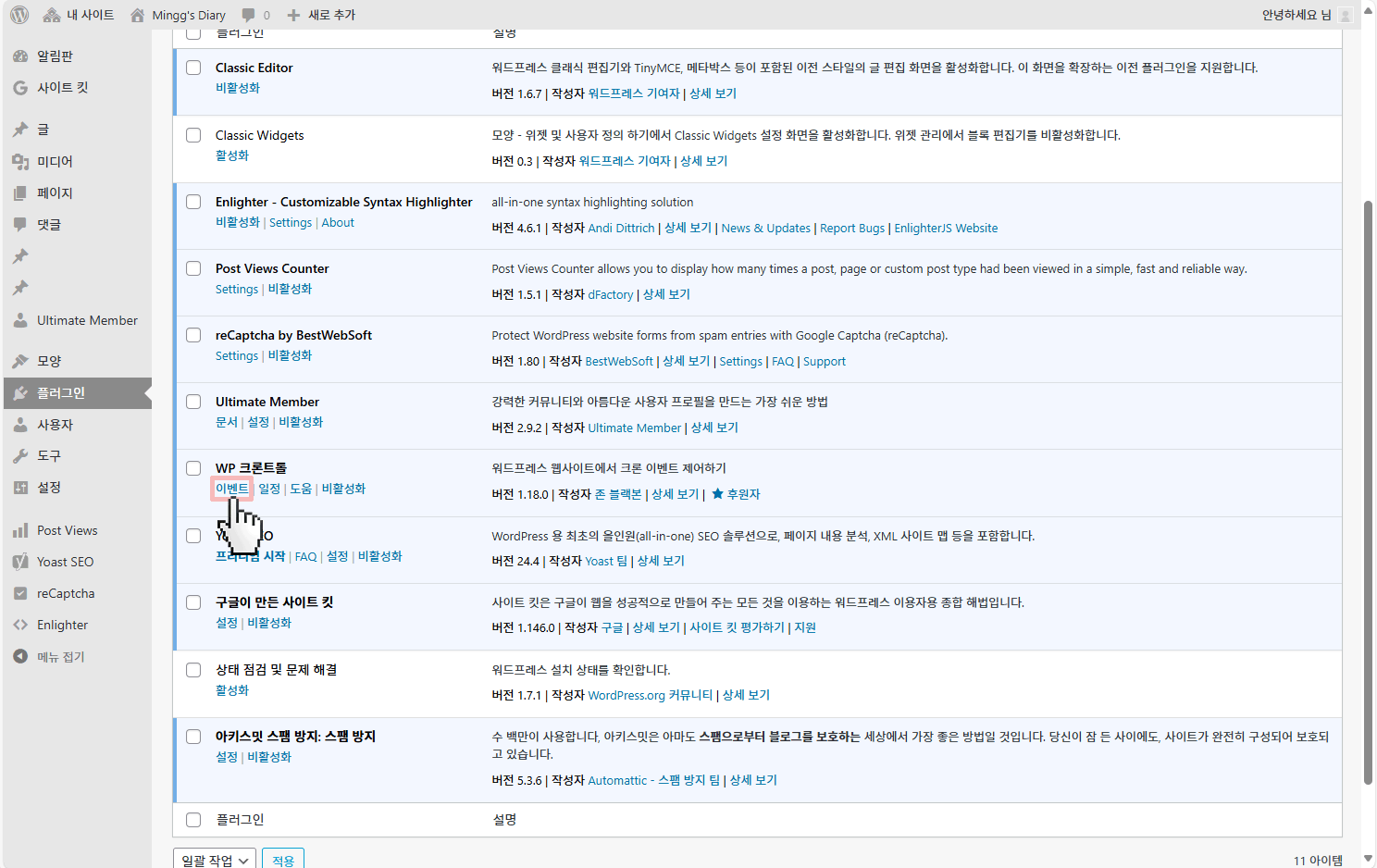The width and height of the screenshot is (1377, 868).
Task: Open the 도구 wrench icon
Action: [20, 456]
